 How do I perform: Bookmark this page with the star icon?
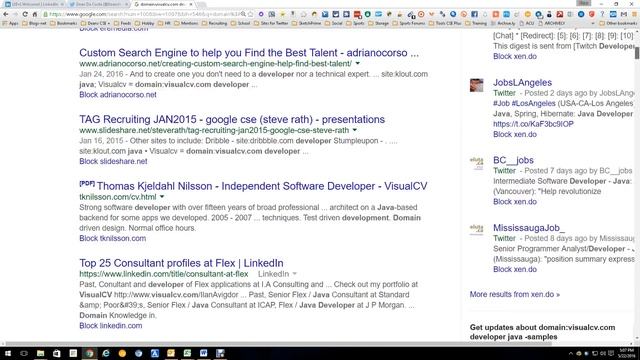251,14
